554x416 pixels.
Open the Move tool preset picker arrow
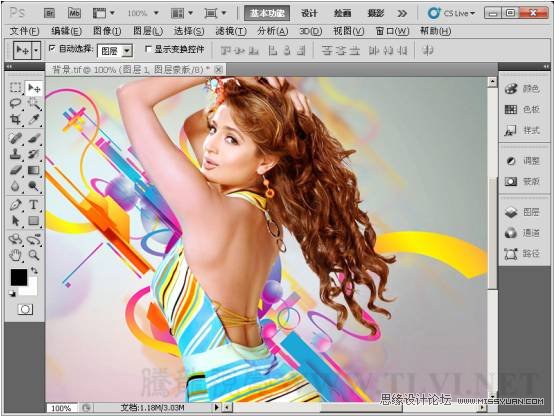coord(36,51)
